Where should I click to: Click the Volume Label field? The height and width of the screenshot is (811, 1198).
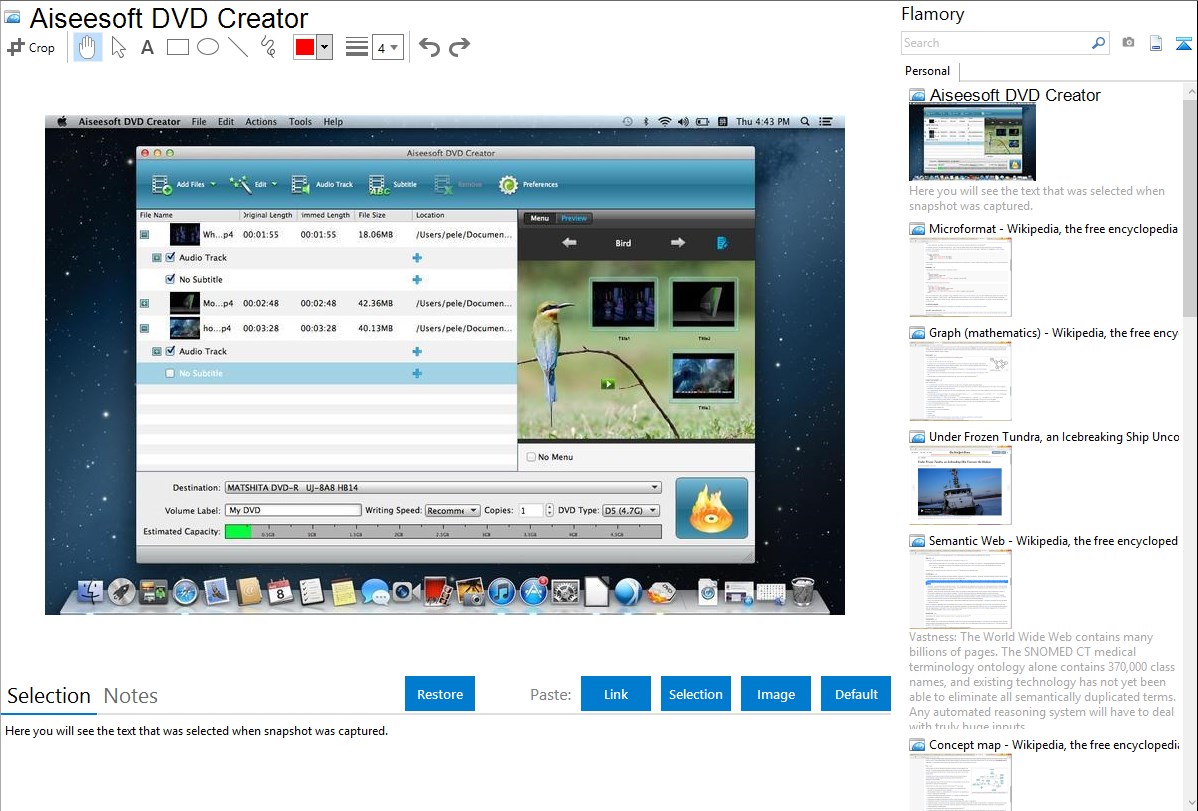pos(293,511)
